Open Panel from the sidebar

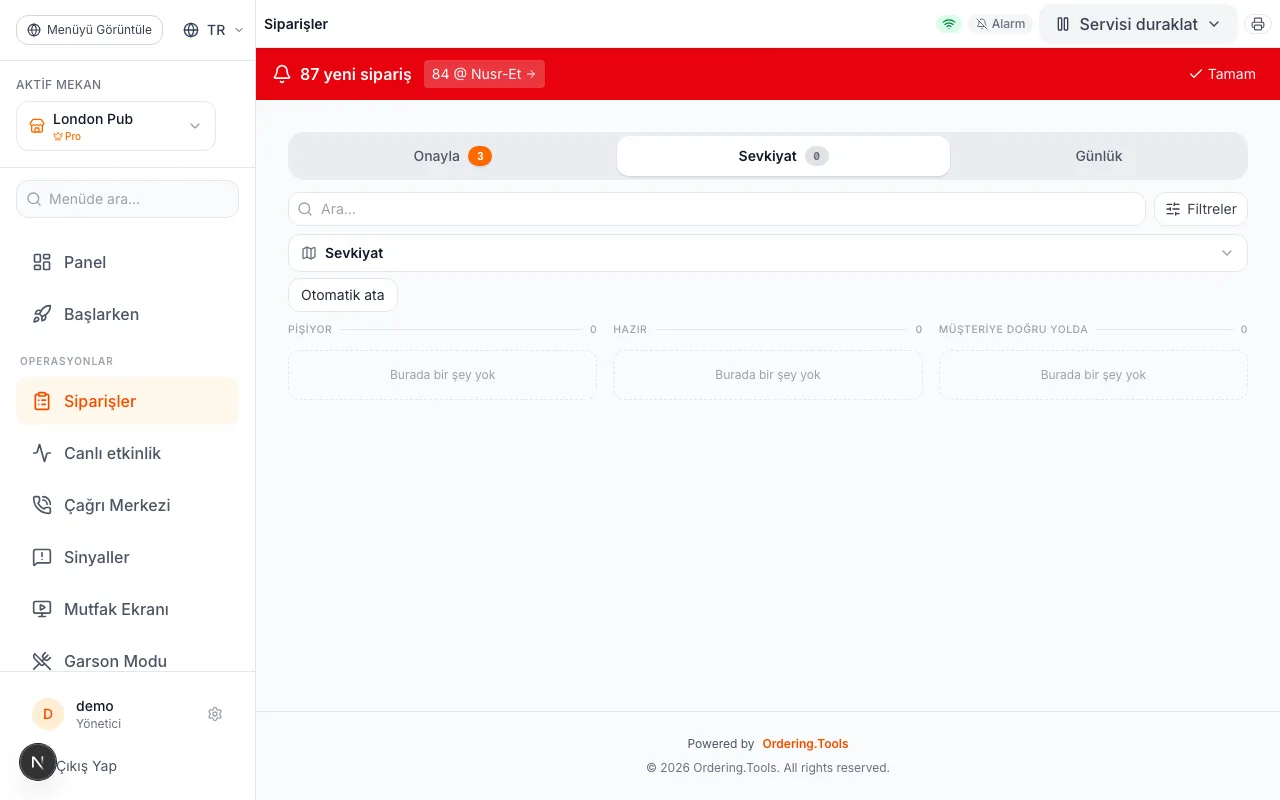[127, 262]
